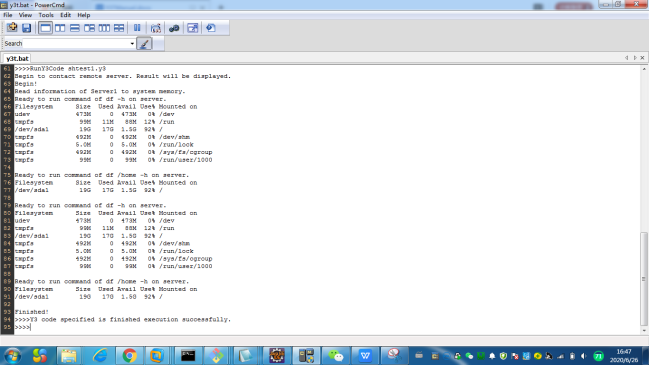
Task: Open the Tools menu
Action: [46, 15]
